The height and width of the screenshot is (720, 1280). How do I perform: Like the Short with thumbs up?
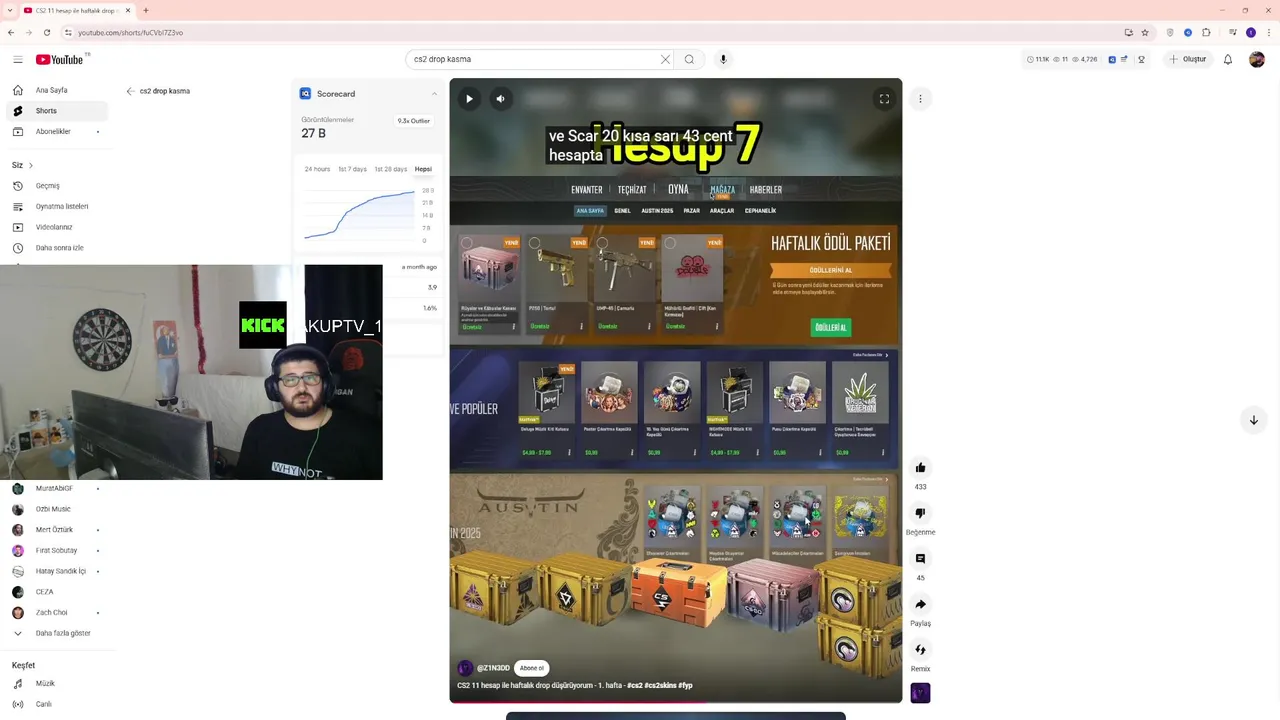pyautogui.click(x=920, y=468)
